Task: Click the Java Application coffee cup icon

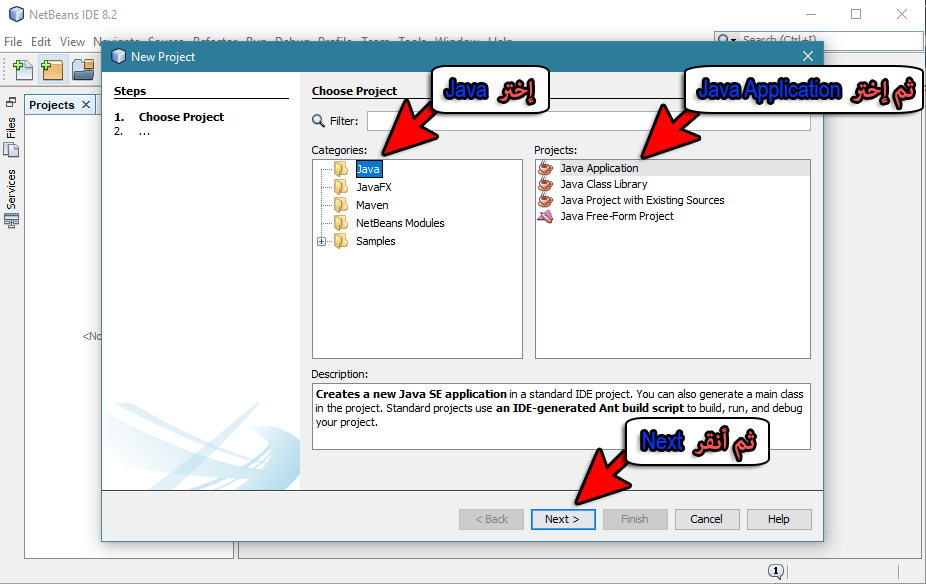Action: click(546, 168)
